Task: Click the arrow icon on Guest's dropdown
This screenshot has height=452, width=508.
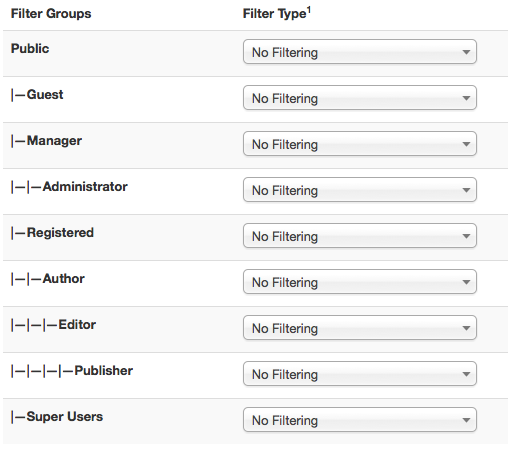Action: (466, 98)
